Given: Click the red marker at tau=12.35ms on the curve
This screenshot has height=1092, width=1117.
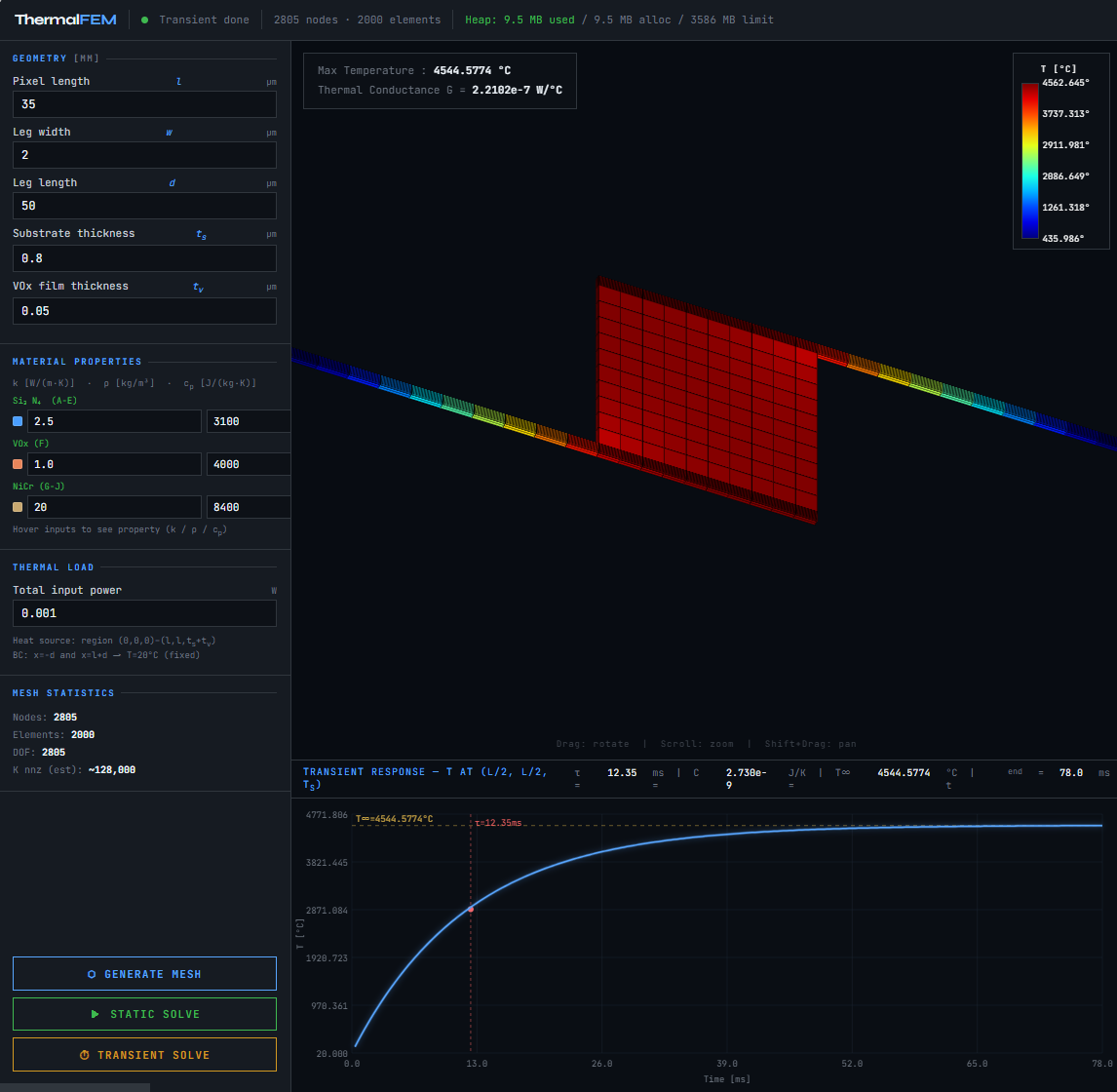Looking at the screenshot, I should (473, 908).
